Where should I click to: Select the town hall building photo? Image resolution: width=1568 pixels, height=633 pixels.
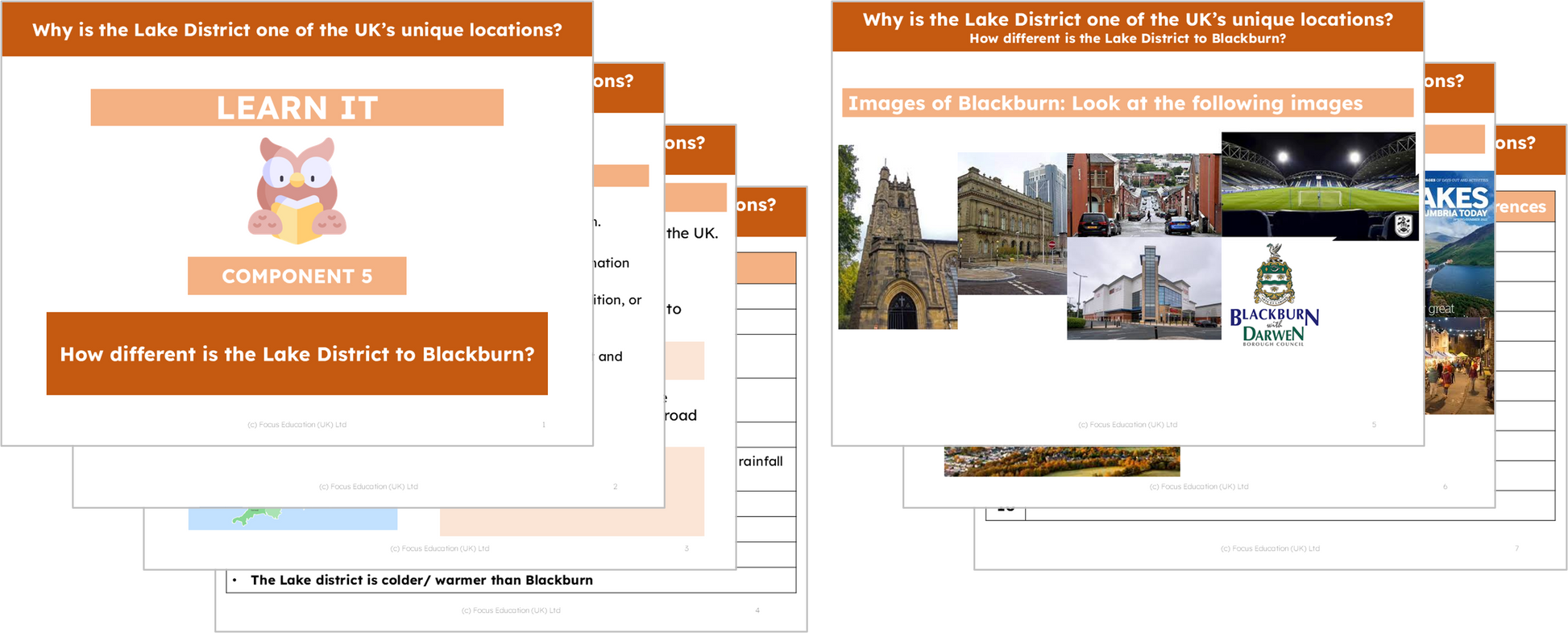tap(1012, 223)
